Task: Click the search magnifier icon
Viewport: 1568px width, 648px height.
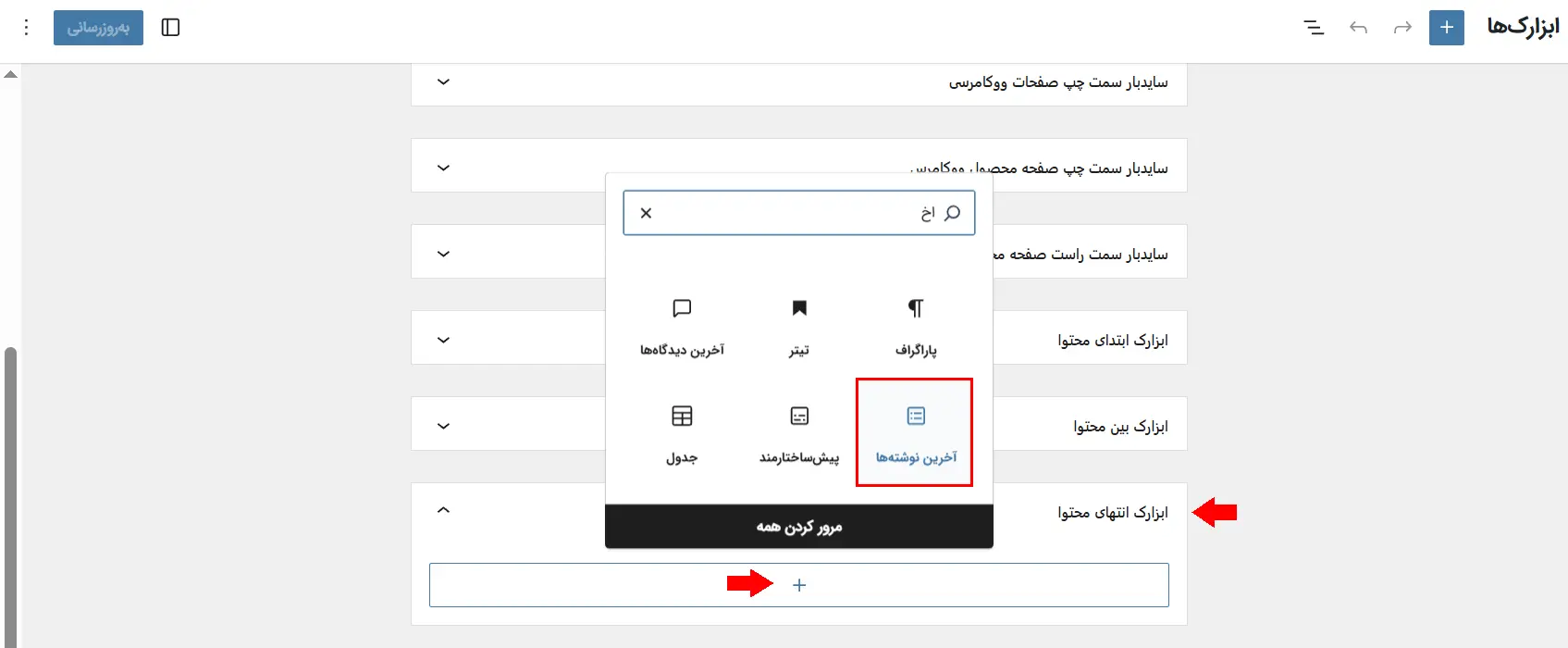Action: click(952, 213)
